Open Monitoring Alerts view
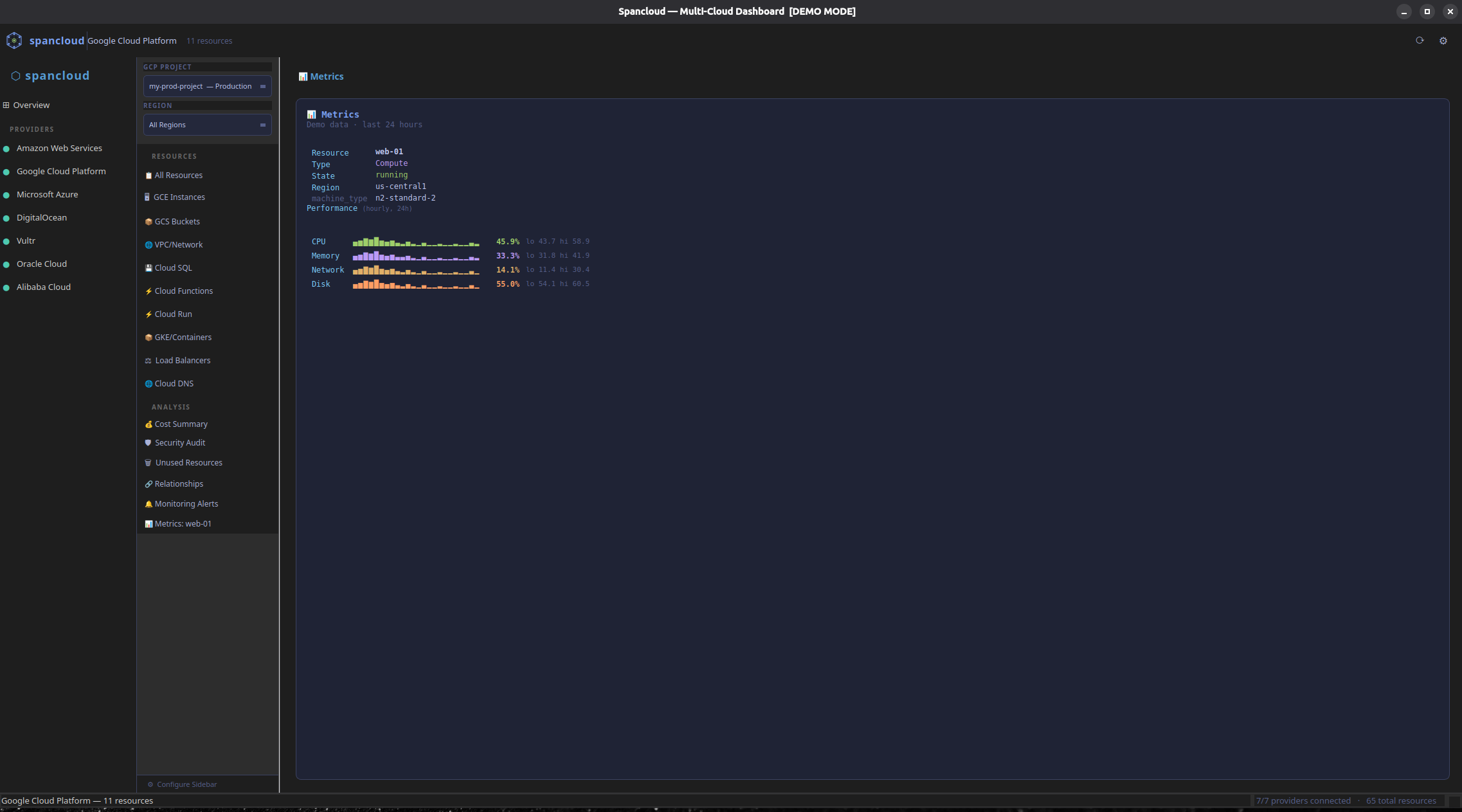Viewport: 1462px width, 812px height. [x=186, y=504]
